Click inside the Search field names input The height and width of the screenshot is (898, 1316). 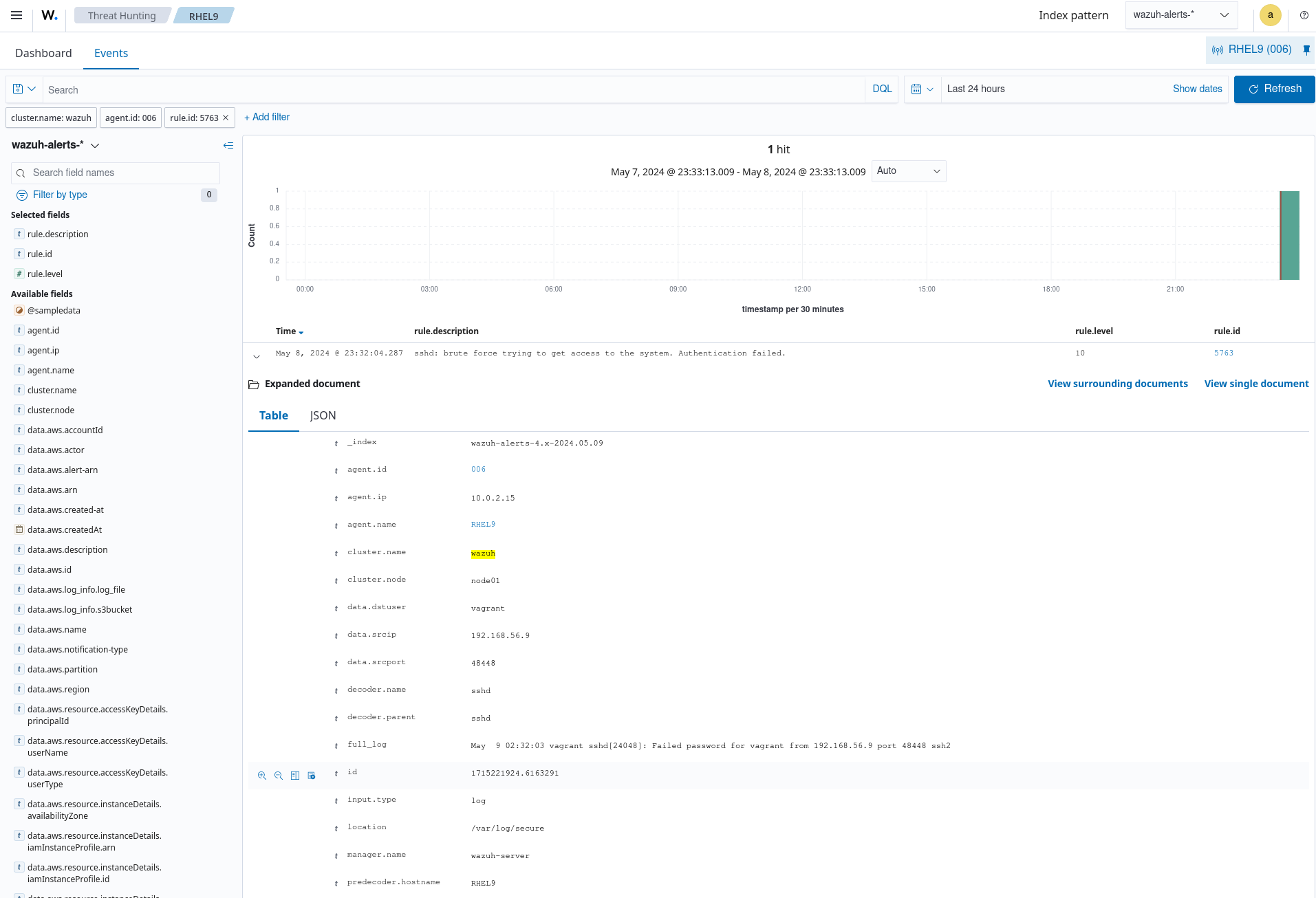click(x=115, y=173)
